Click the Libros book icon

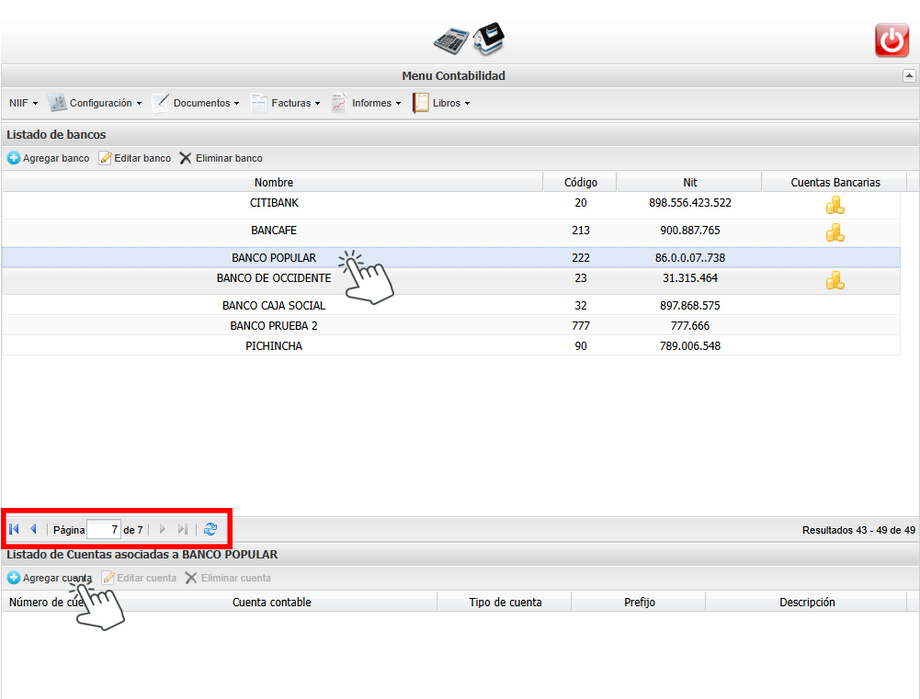420,103
